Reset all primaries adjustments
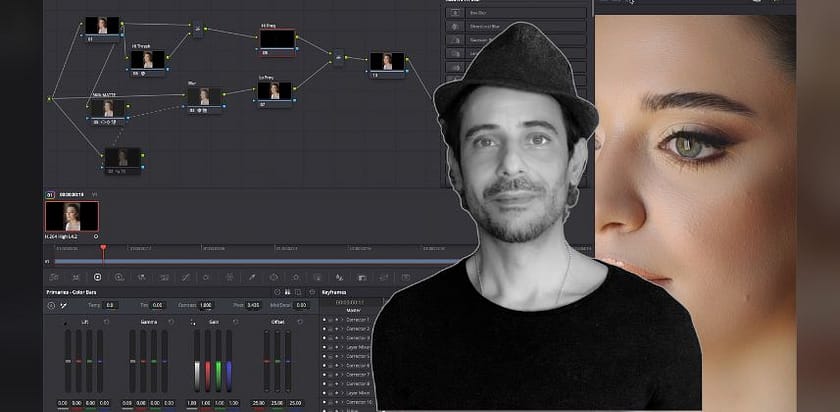 pyautogui.click(x=312, y=292)
